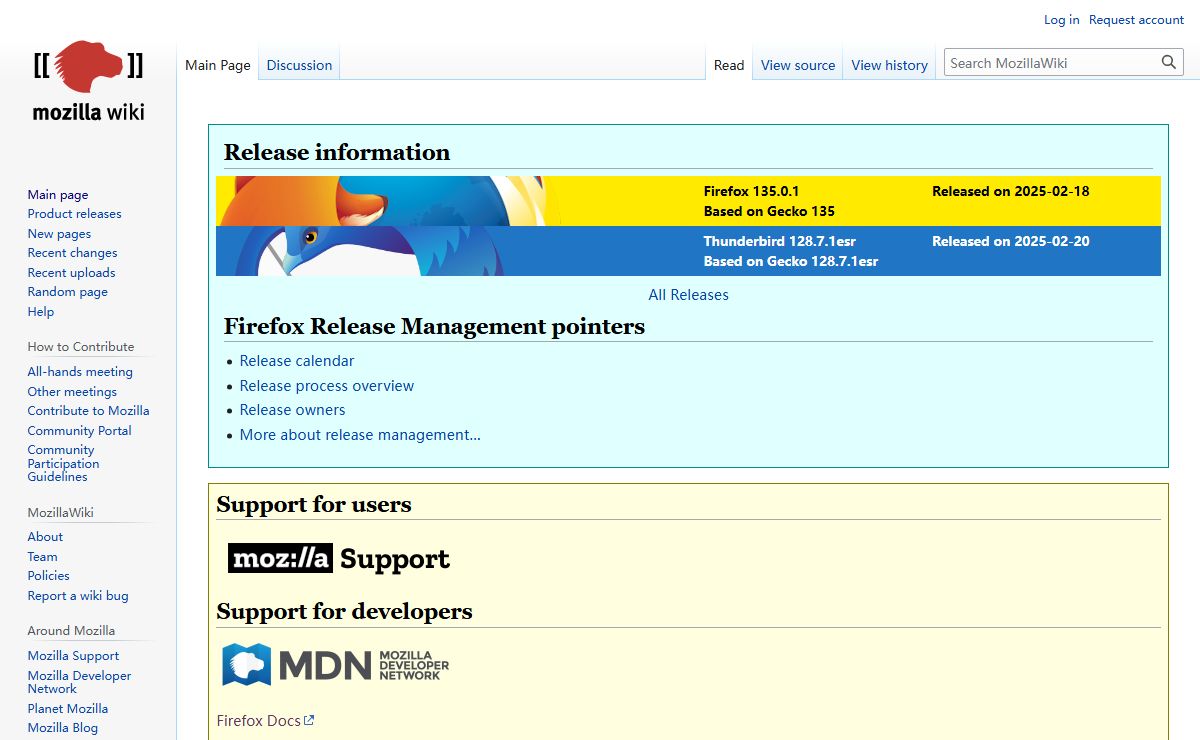1200x740 pixels.
Task: Click How to Contribute sidebar heading
Action: 81,347
